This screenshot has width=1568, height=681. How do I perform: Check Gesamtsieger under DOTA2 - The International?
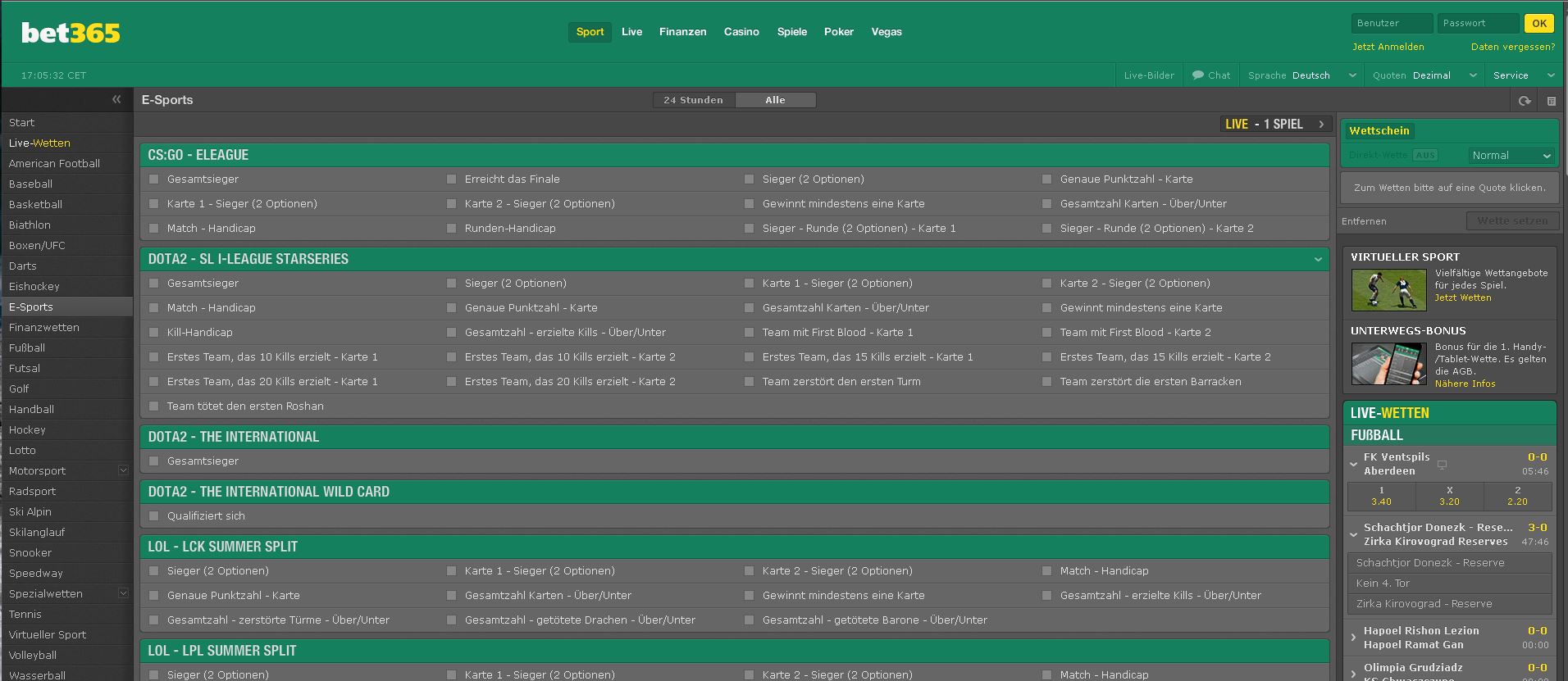153,461
